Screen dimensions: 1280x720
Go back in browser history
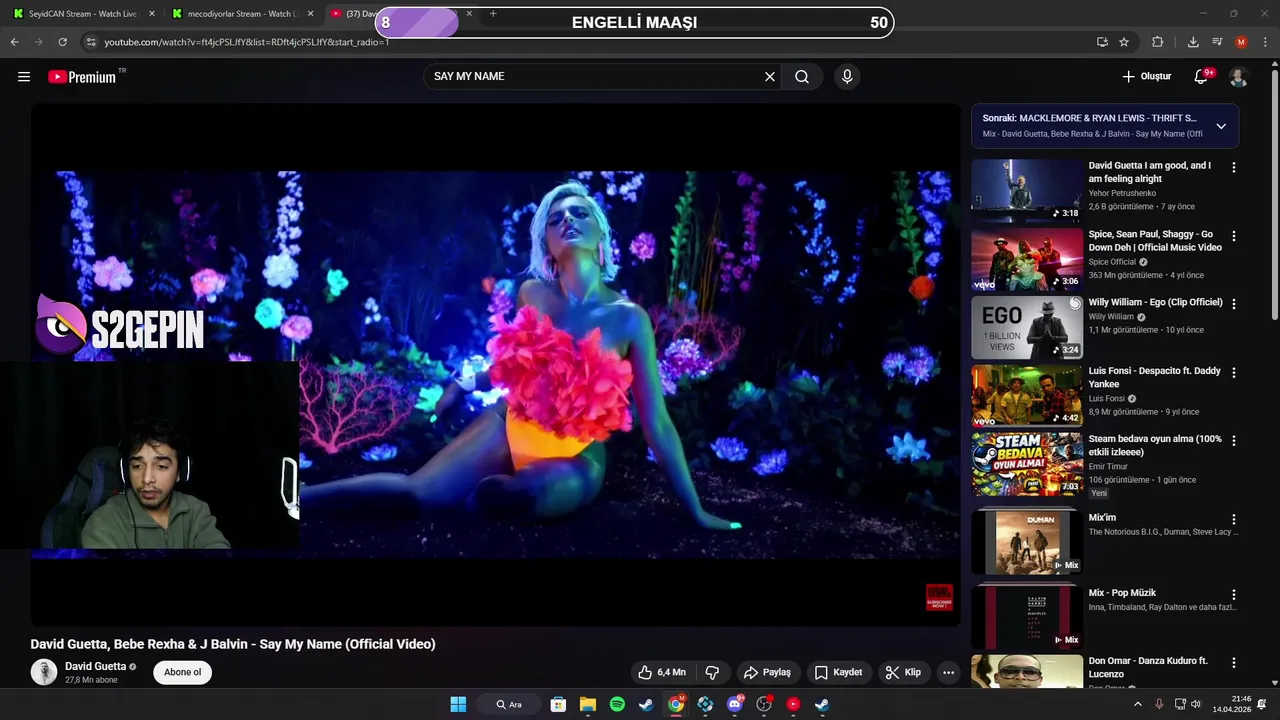tap(14, 42)
